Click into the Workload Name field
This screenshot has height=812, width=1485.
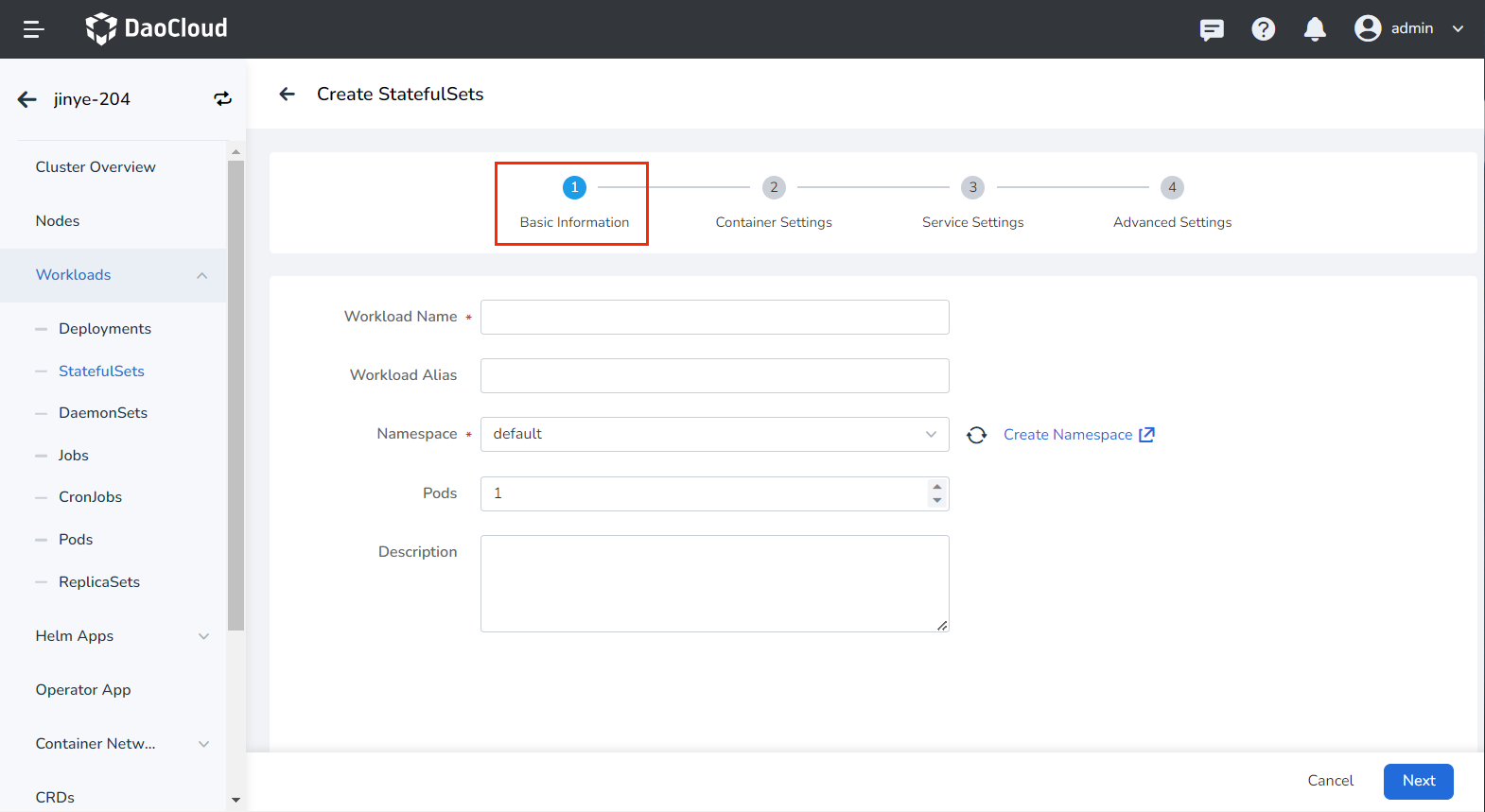(714, 317)
